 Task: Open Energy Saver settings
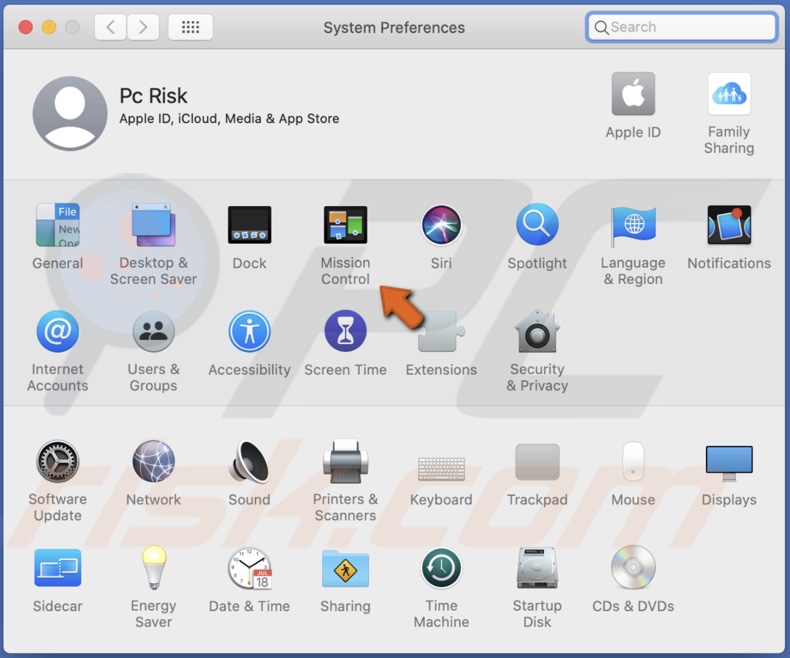[153, 569]
